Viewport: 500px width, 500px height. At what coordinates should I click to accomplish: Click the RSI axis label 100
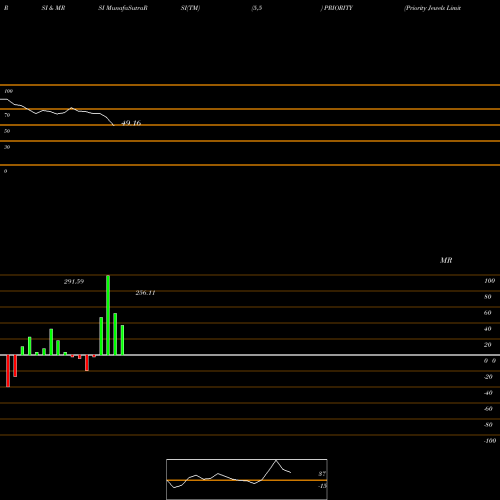click(x=9, y=91)
